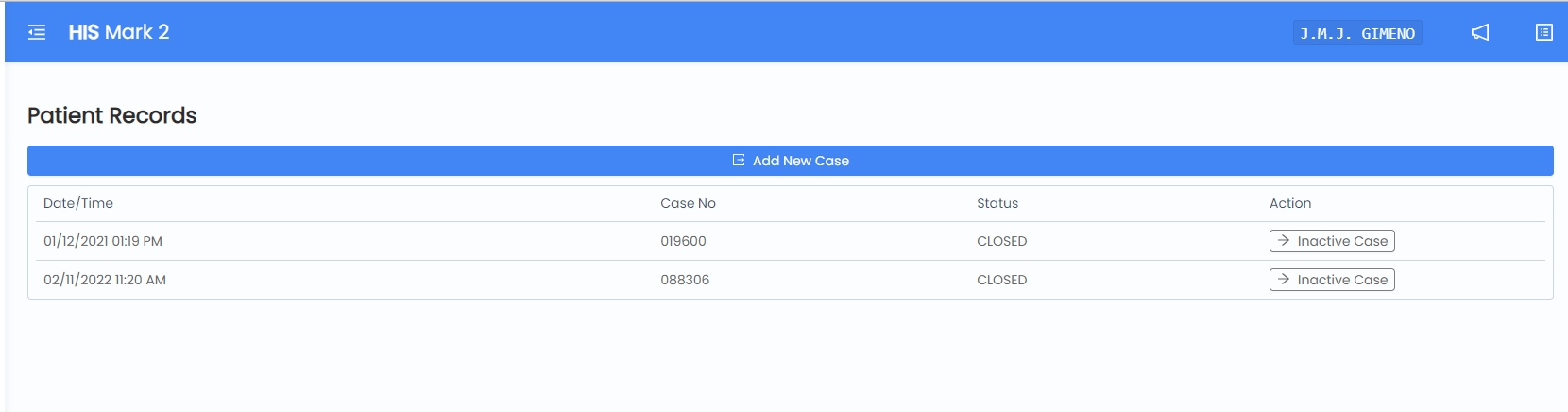1568x412 pixels.
Task: Select the 01/12/2021 01:19 PM date entry
Action: pyautogui.click(x=103, y=241)
